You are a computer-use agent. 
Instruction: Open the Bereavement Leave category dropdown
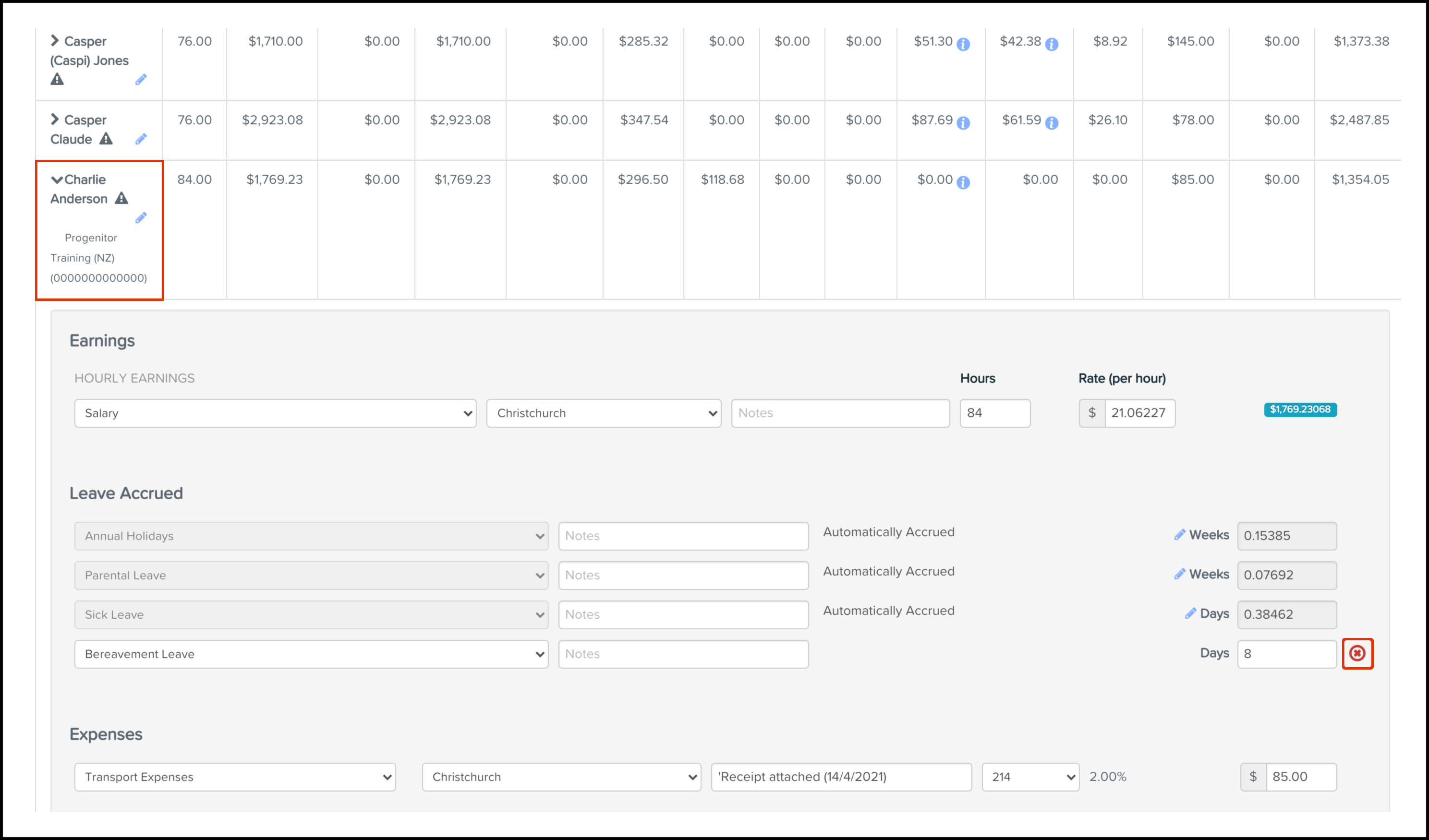pos(311,654)
